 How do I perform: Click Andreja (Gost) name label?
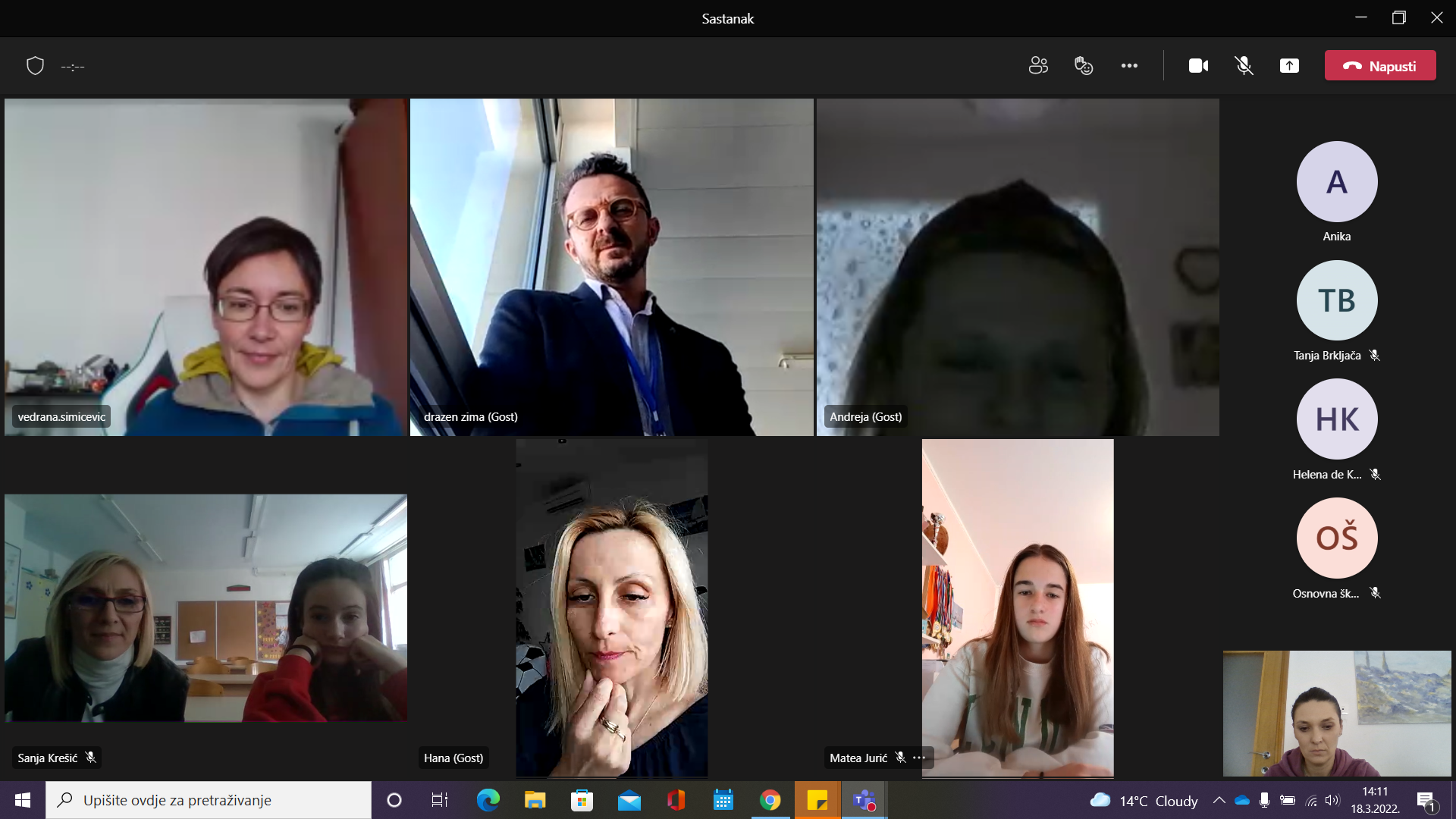[x=866, y=417]
